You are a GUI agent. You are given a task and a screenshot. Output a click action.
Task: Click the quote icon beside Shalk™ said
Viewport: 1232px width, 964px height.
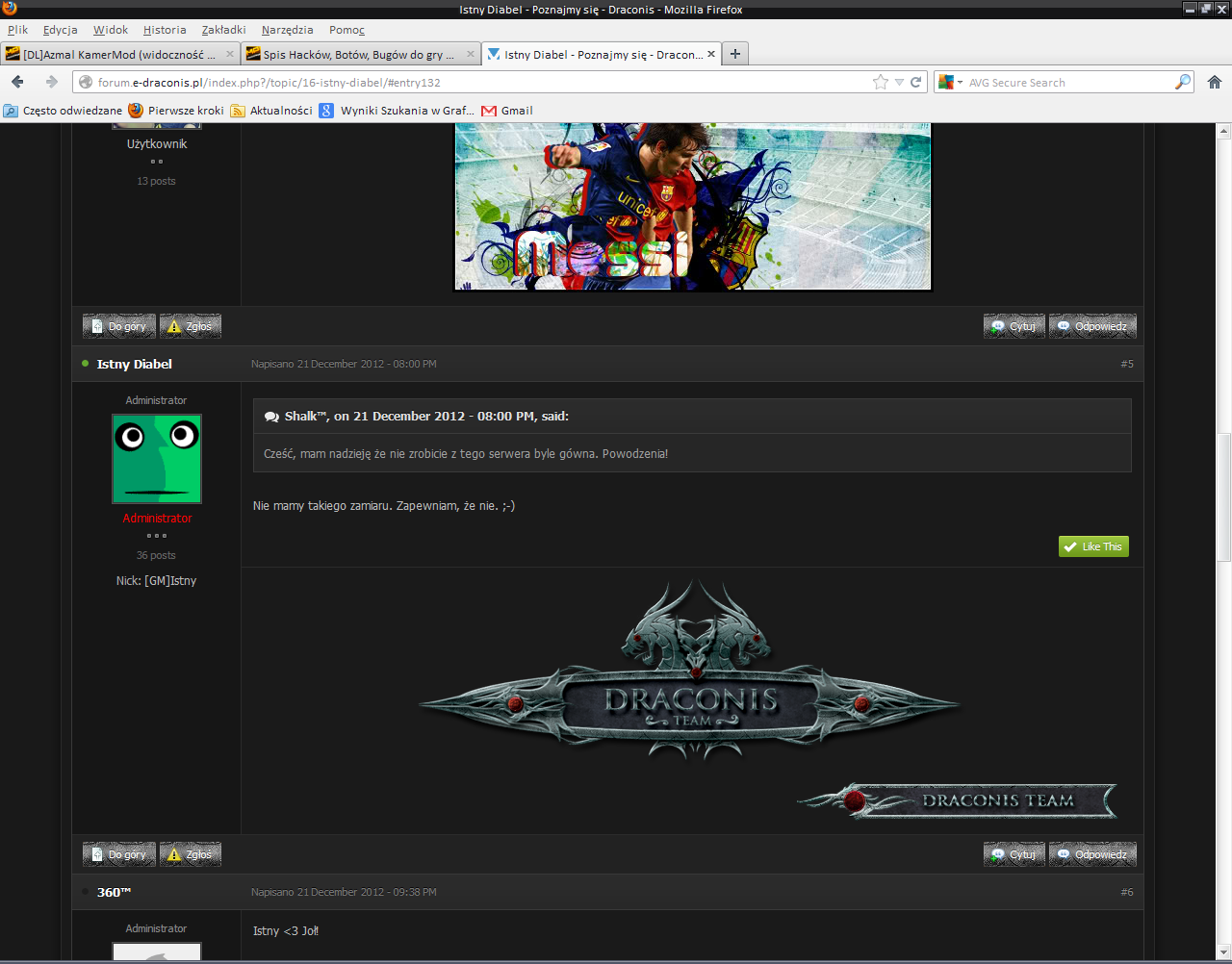click(271, 417)
